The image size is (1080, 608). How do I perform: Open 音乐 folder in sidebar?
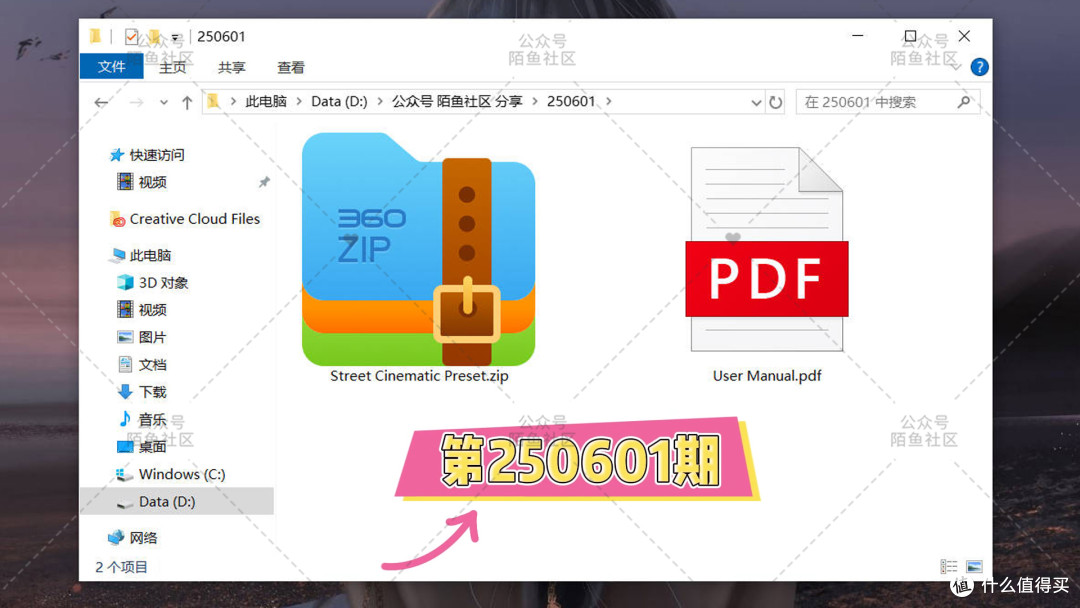[152, 419]
